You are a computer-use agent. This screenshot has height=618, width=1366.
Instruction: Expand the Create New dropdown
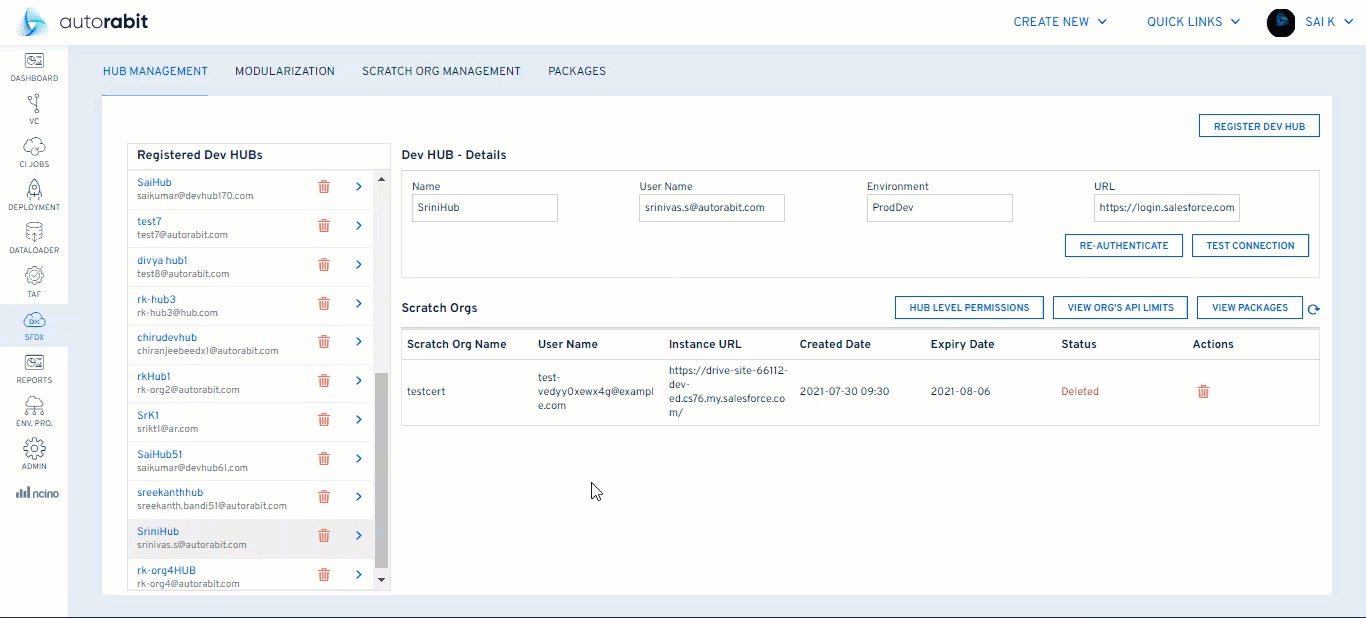tap(1060, 22)
